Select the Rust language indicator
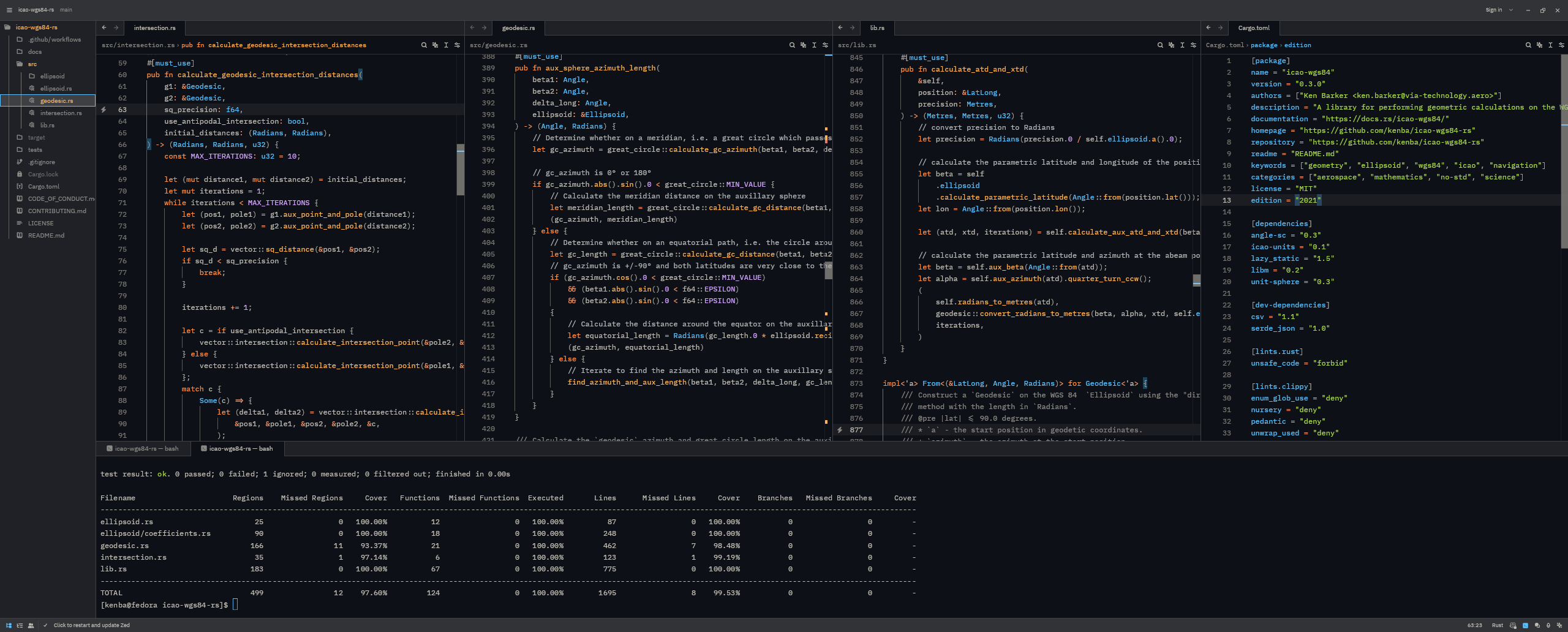 pyautogui.click(x=1498, y=625)
